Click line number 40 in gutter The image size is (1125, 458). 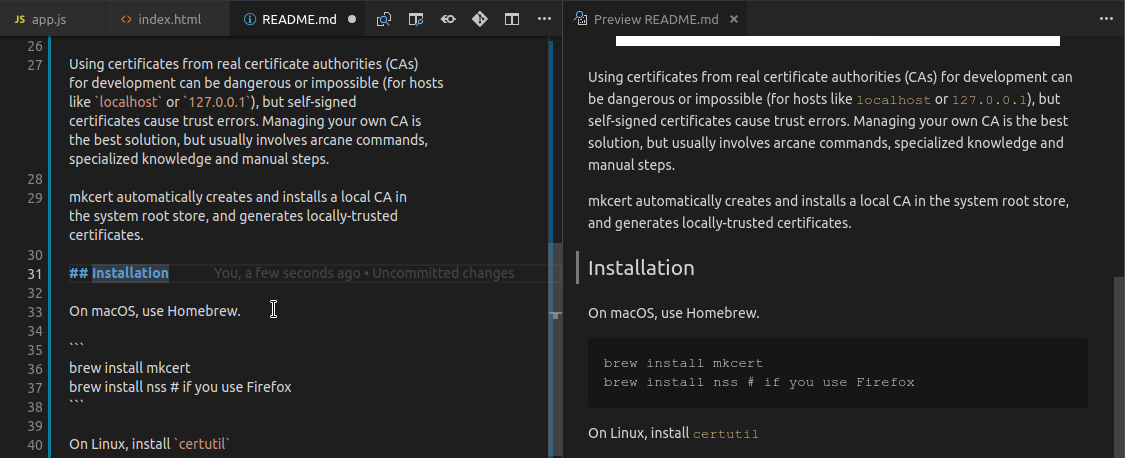tap(34, 444)
